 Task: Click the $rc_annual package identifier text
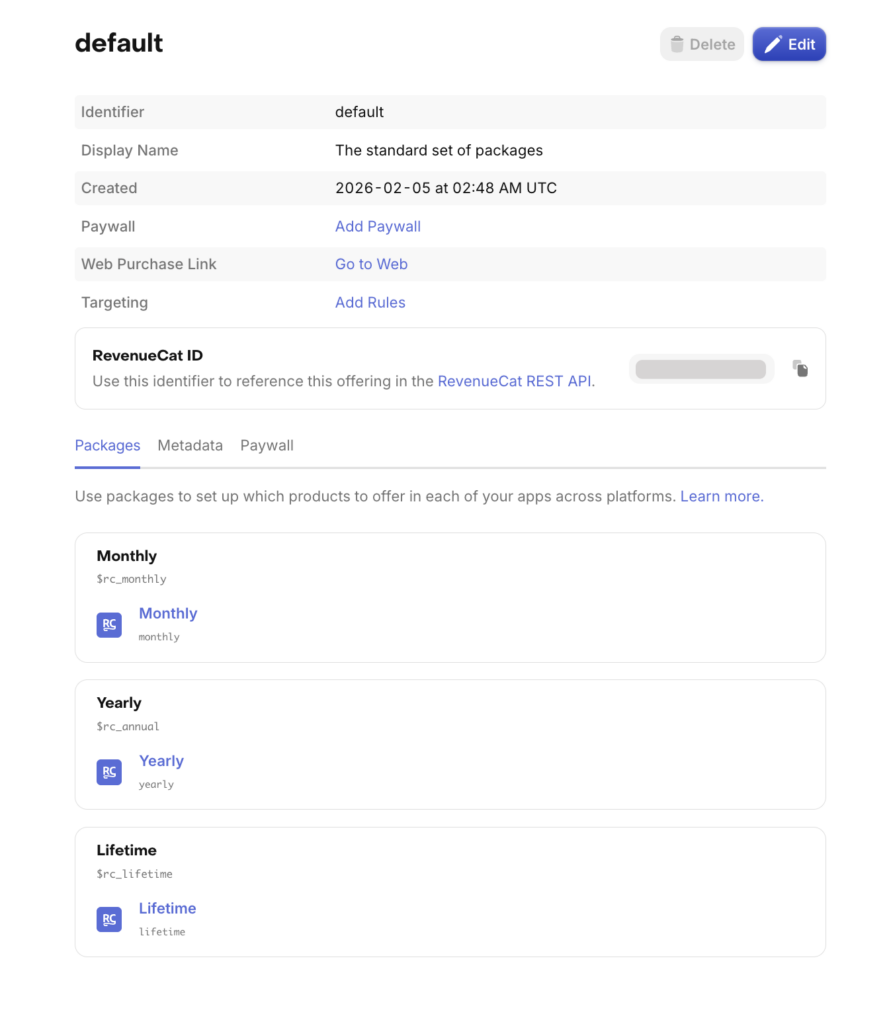(128, 727)
